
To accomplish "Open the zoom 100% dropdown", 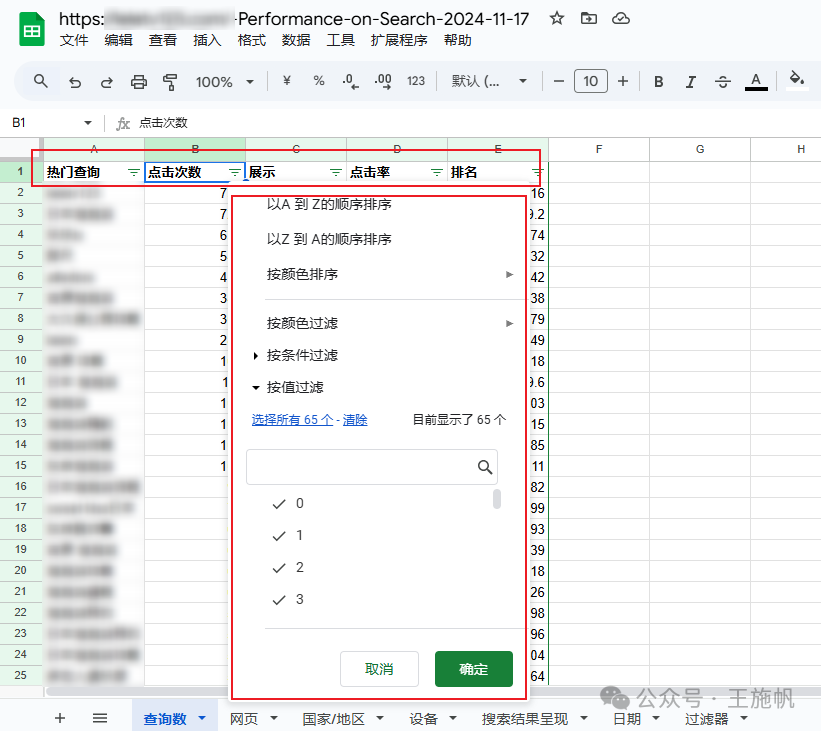I will tap(250, 82).
